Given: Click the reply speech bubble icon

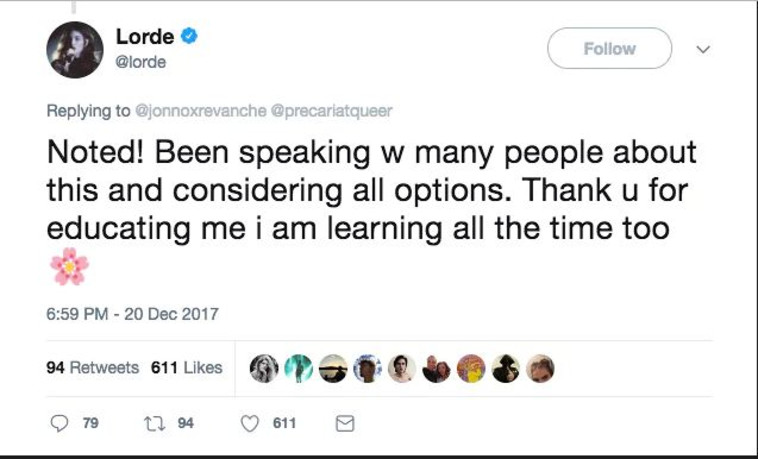Looking at the screenshot, I should pyautogui.click(x=60, y=424).
